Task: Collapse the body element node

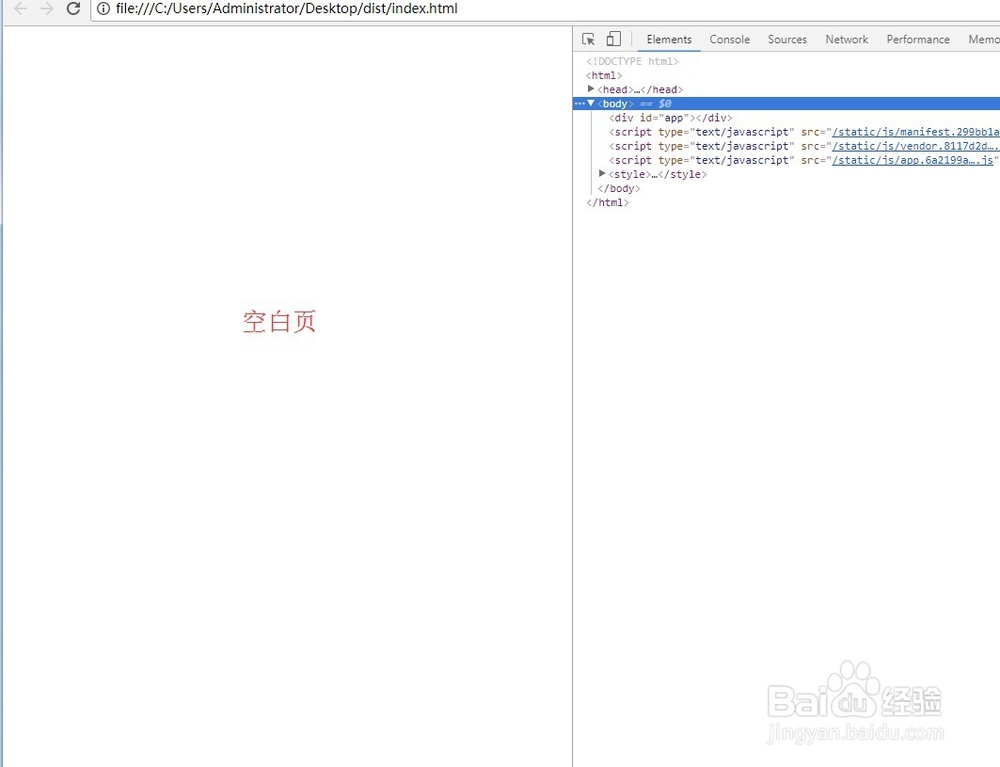Action: point(591,103)
